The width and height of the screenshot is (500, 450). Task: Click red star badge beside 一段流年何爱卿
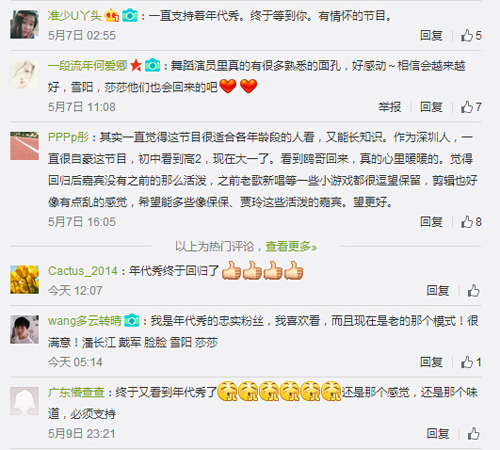[136, 65]
